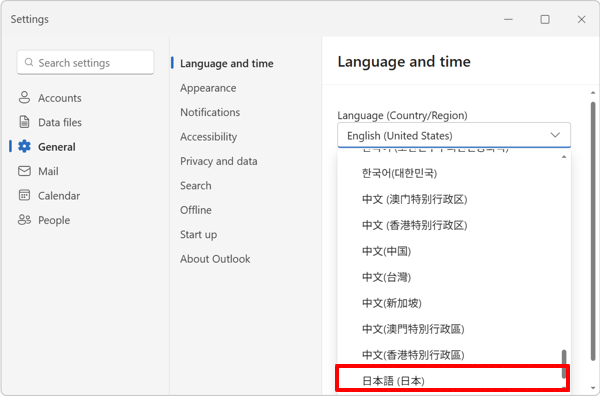Click the General gear icon
The height and width of the screenshot is (396, 600).
click(x=24, y=146)
